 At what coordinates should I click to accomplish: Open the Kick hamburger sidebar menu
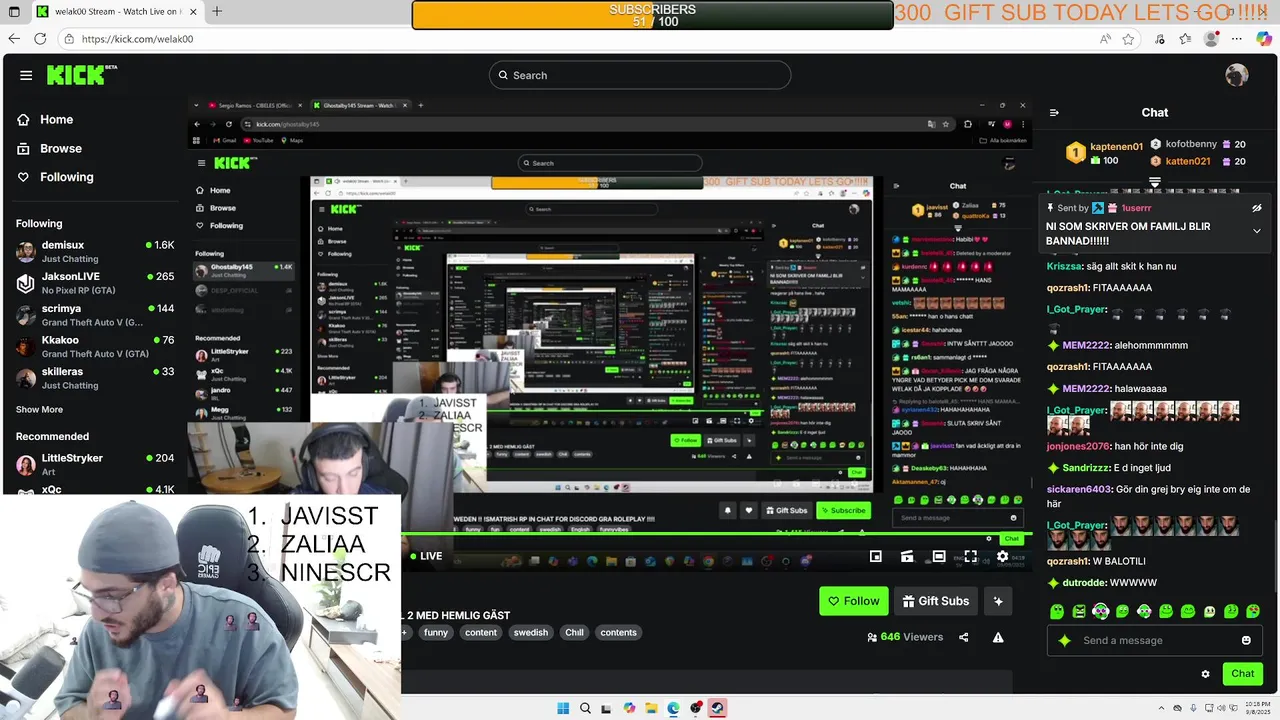26,75
